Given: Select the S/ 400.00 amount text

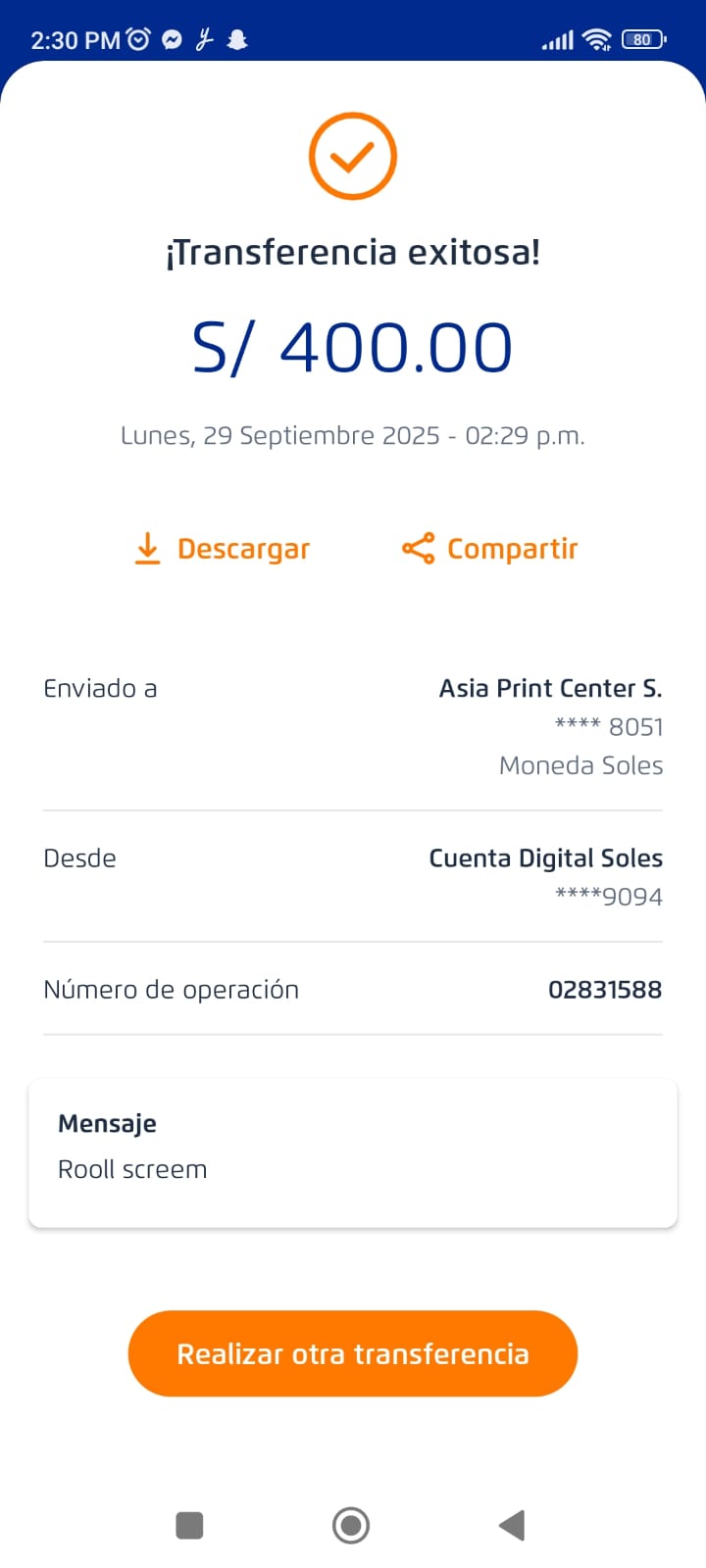Looking at the screenshot, I should click(x=353, y=348).
